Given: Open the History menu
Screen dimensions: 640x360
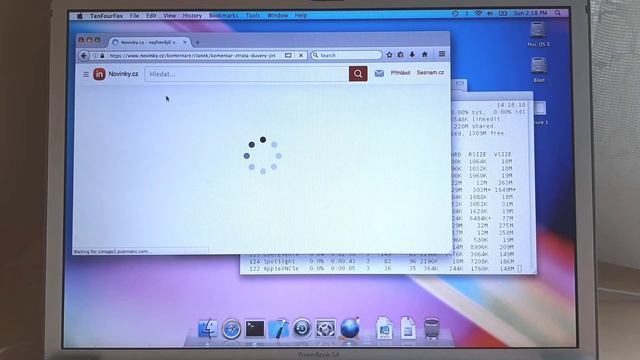Looking at the screenshot, I should point(192,16).
